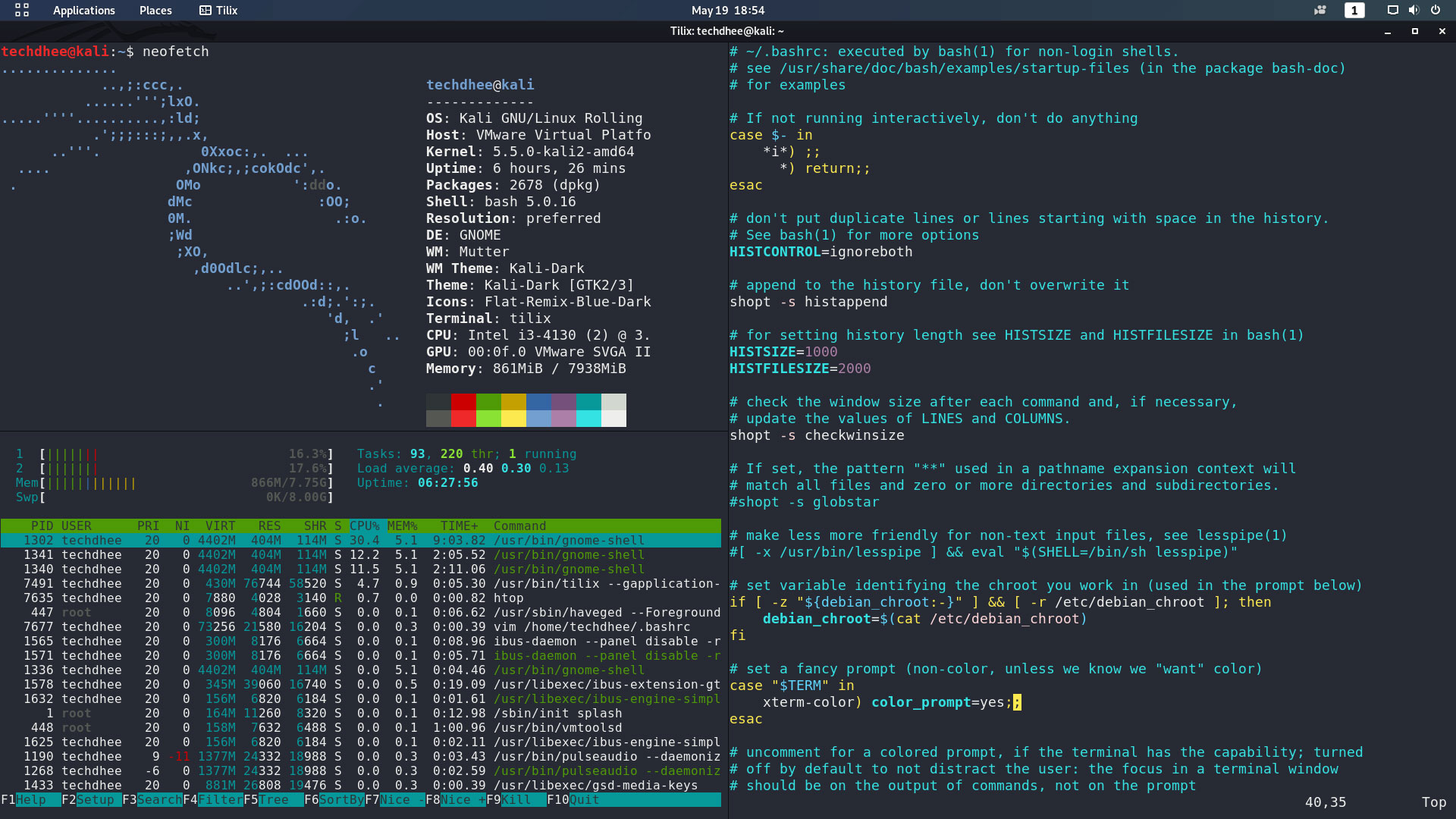Viewport: 1456px width, 819px height.
Task: Click htop F4 Filter function key
Action: 213,800
